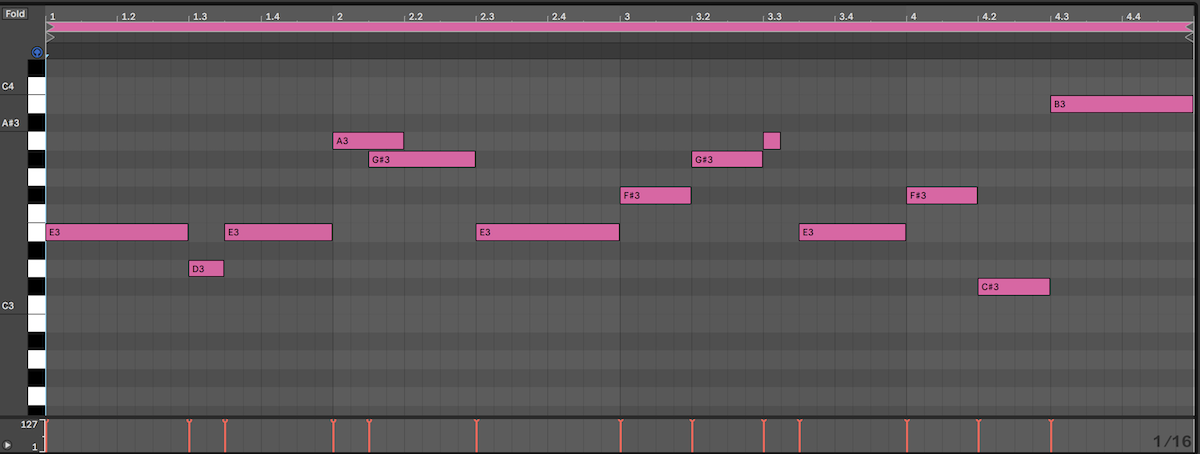1200x454 pixels.
Task: Click the B3 note
Action: click(x=1121, y=104)
